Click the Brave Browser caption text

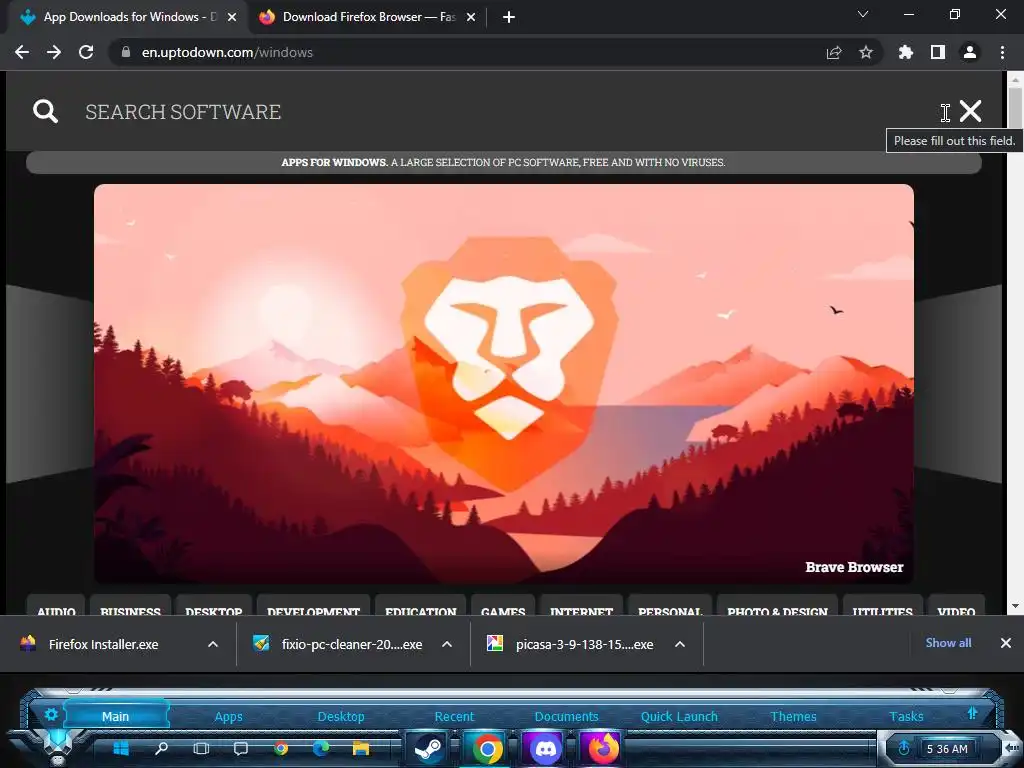tap(854, 567)
